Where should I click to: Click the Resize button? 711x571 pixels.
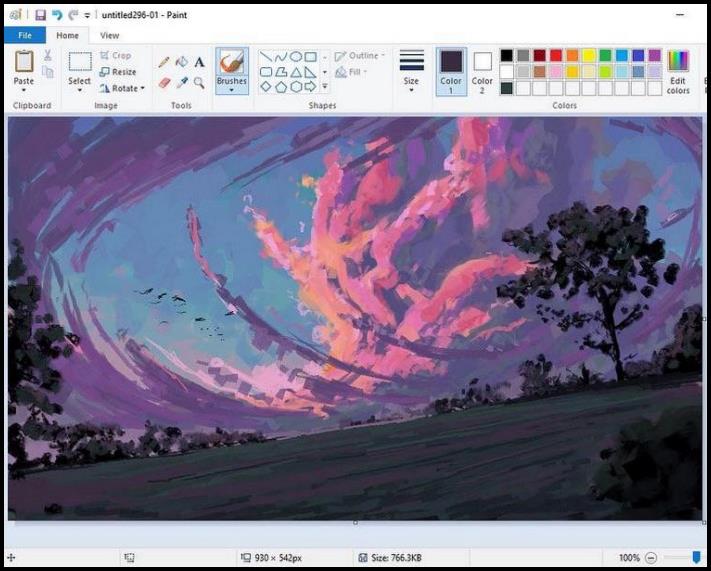pyautogui.click(x=118, y=72)
